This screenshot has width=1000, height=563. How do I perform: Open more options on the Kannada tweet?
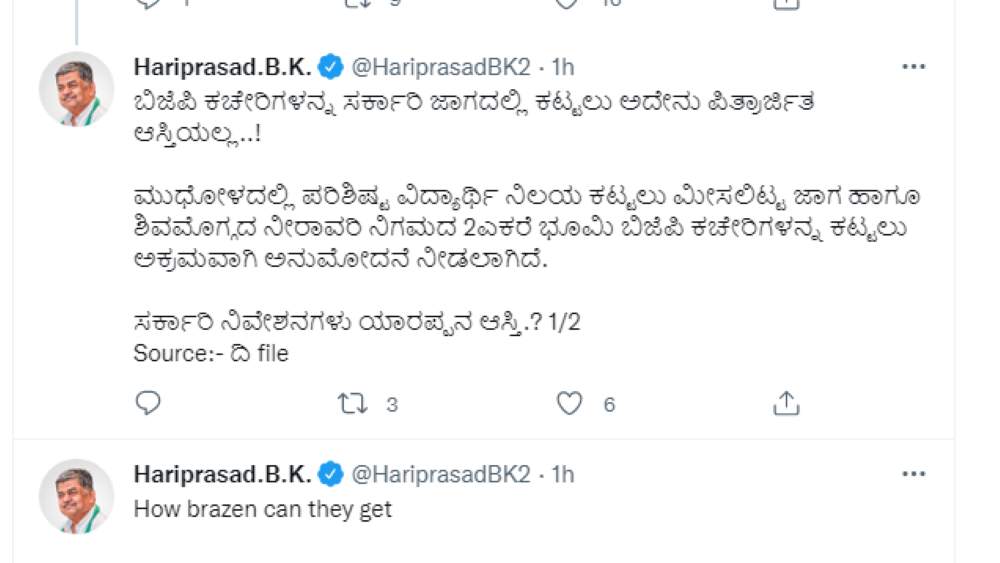913,67
